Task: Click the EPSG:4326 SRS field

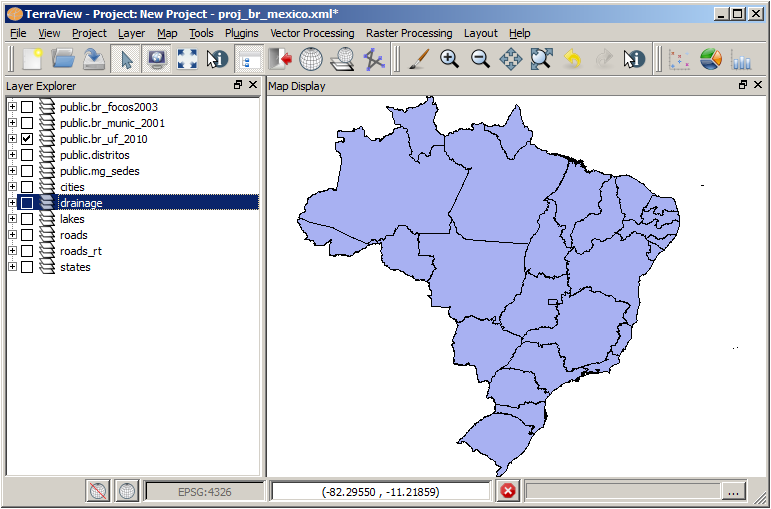Action: tap(205, 491)
